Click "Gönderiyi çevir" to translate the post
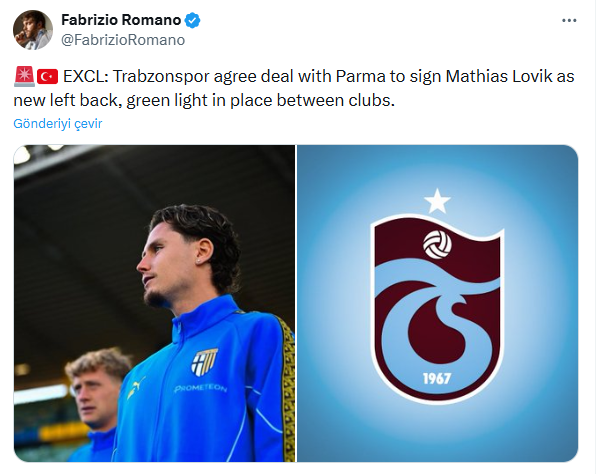This screenshot has height=474, width=596. 58,124
